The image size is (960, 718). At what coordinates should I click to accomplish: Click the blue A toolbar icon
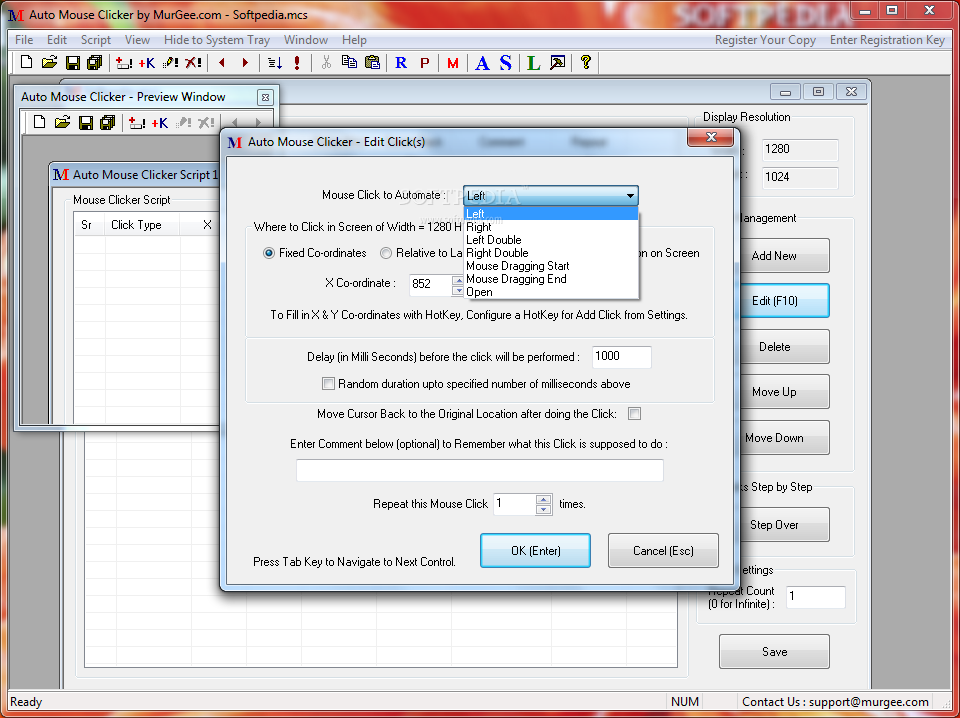coord(482,62)
